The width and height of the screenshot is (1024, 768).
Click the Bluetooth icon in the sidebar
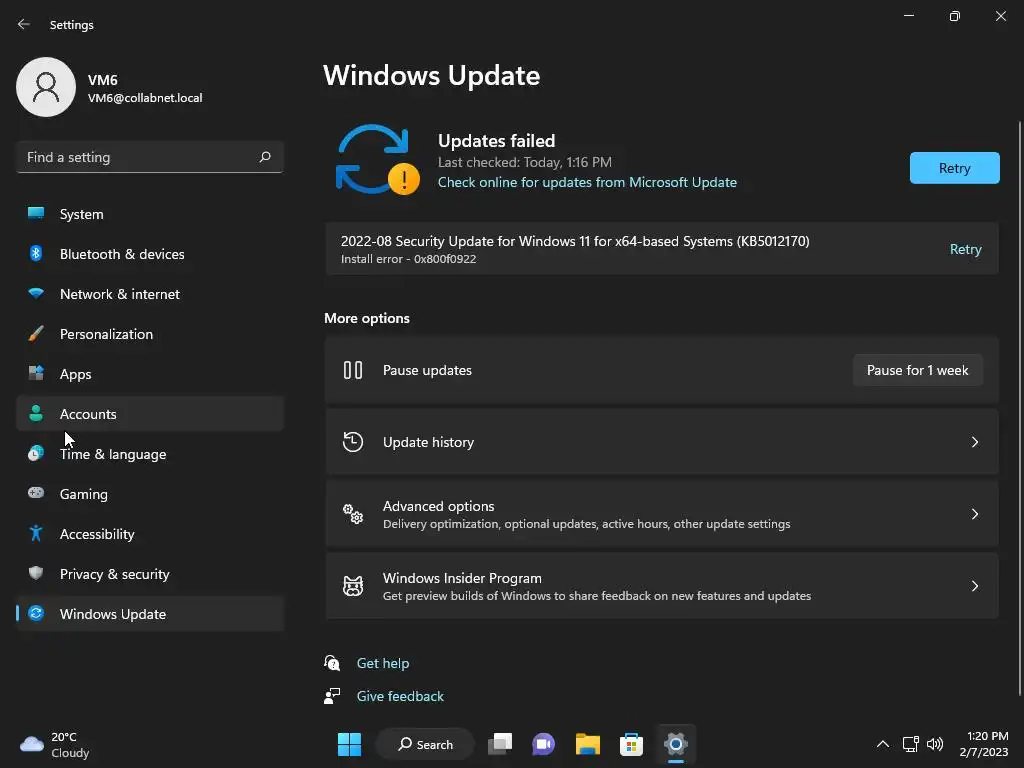[x=36, y=253]
